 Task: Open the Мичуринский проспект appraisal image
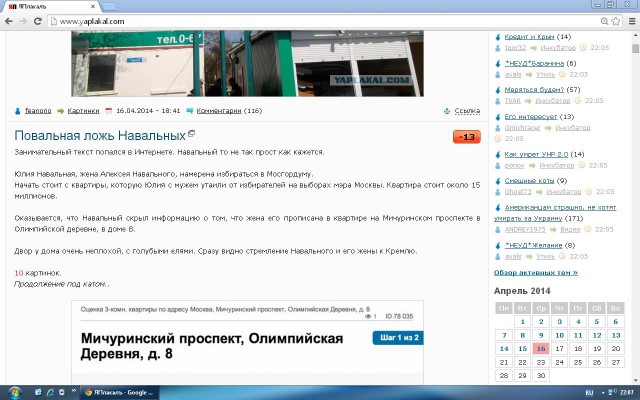click(247, 342)
